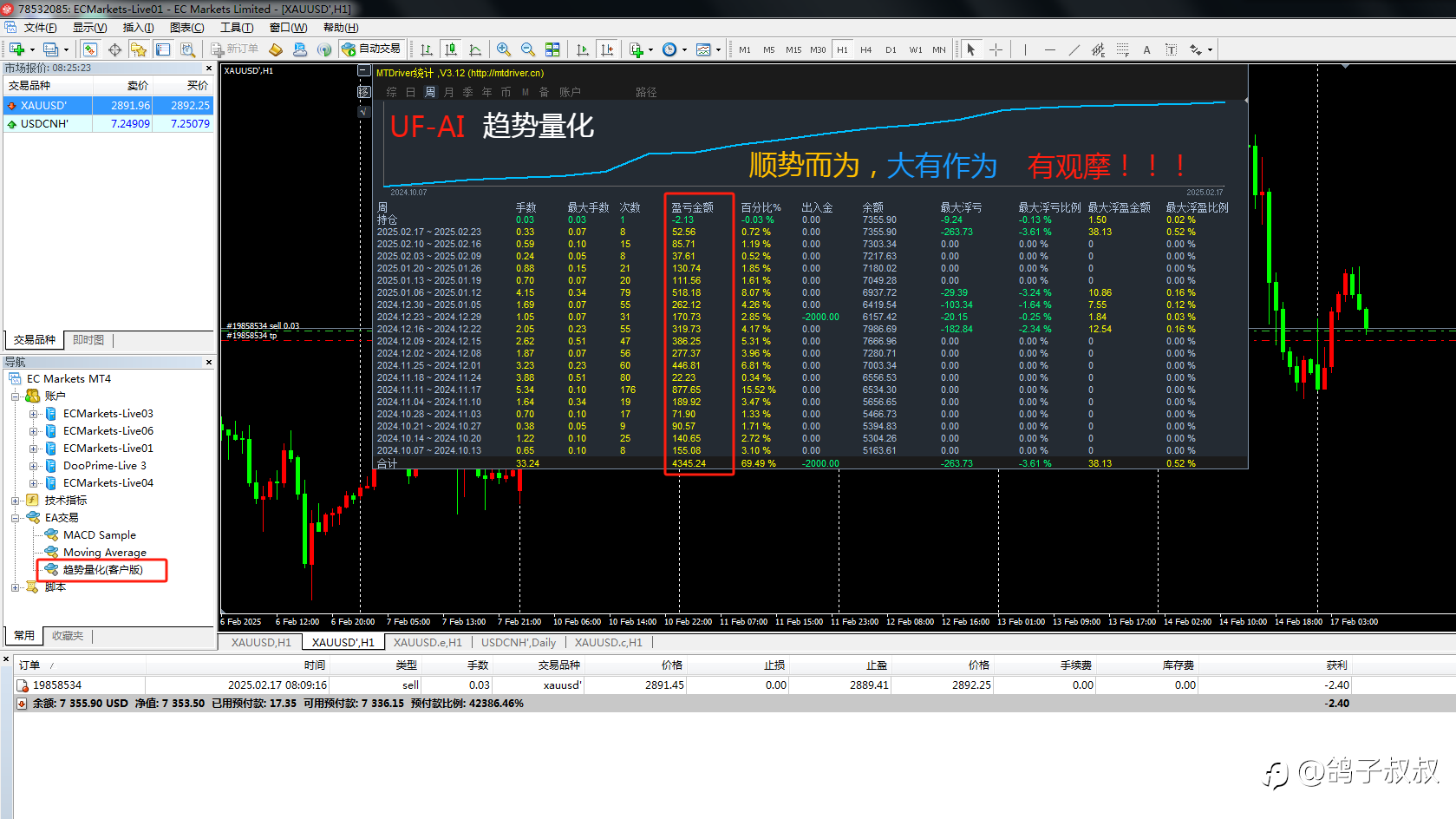This screenshot has width=1456, height=819.
Task: Select the text label tool
Action: (1171, 49)
